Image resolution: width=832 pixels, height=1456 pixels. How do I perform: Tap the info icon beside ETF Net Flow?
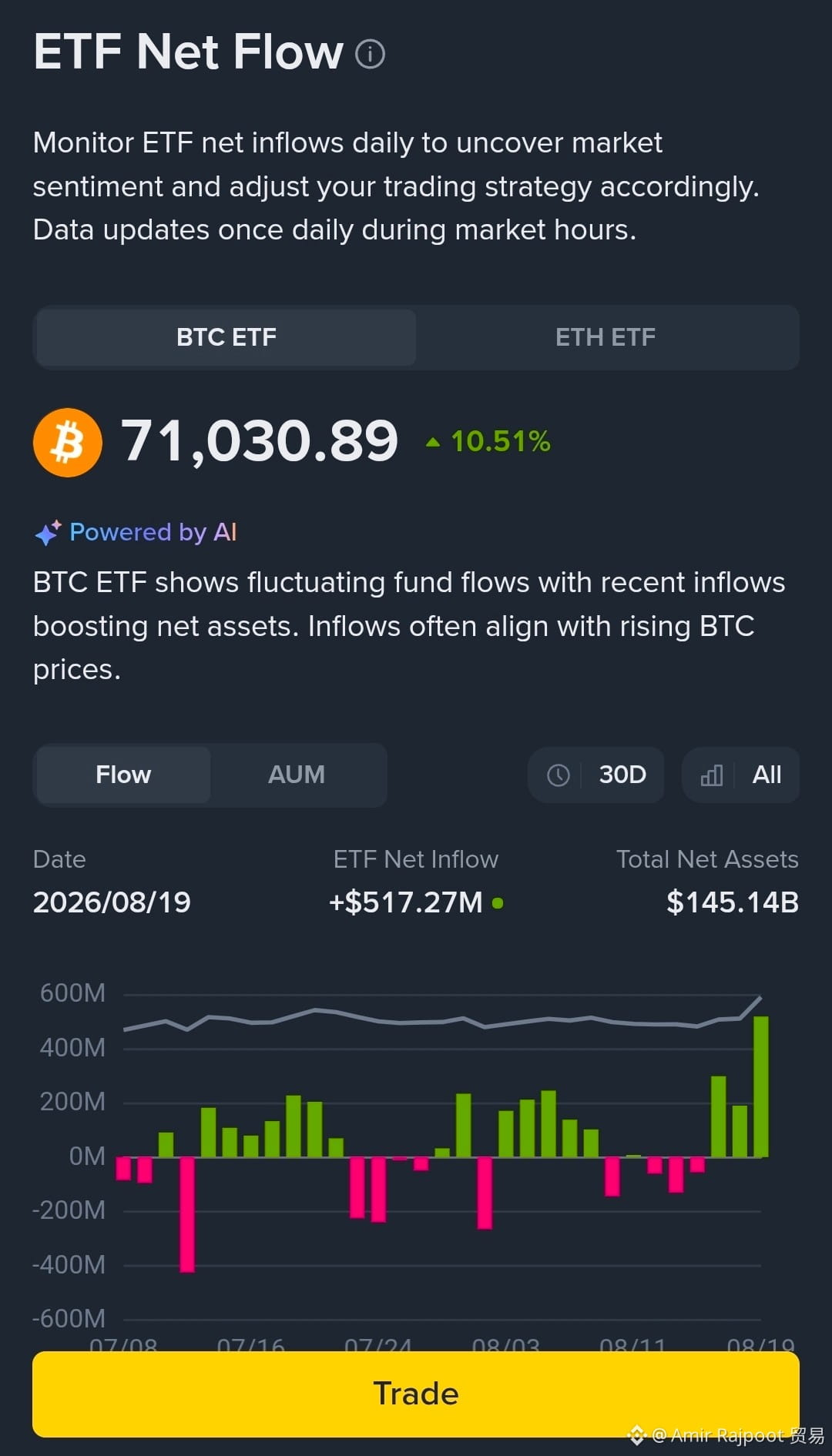(x=370, y=54)
